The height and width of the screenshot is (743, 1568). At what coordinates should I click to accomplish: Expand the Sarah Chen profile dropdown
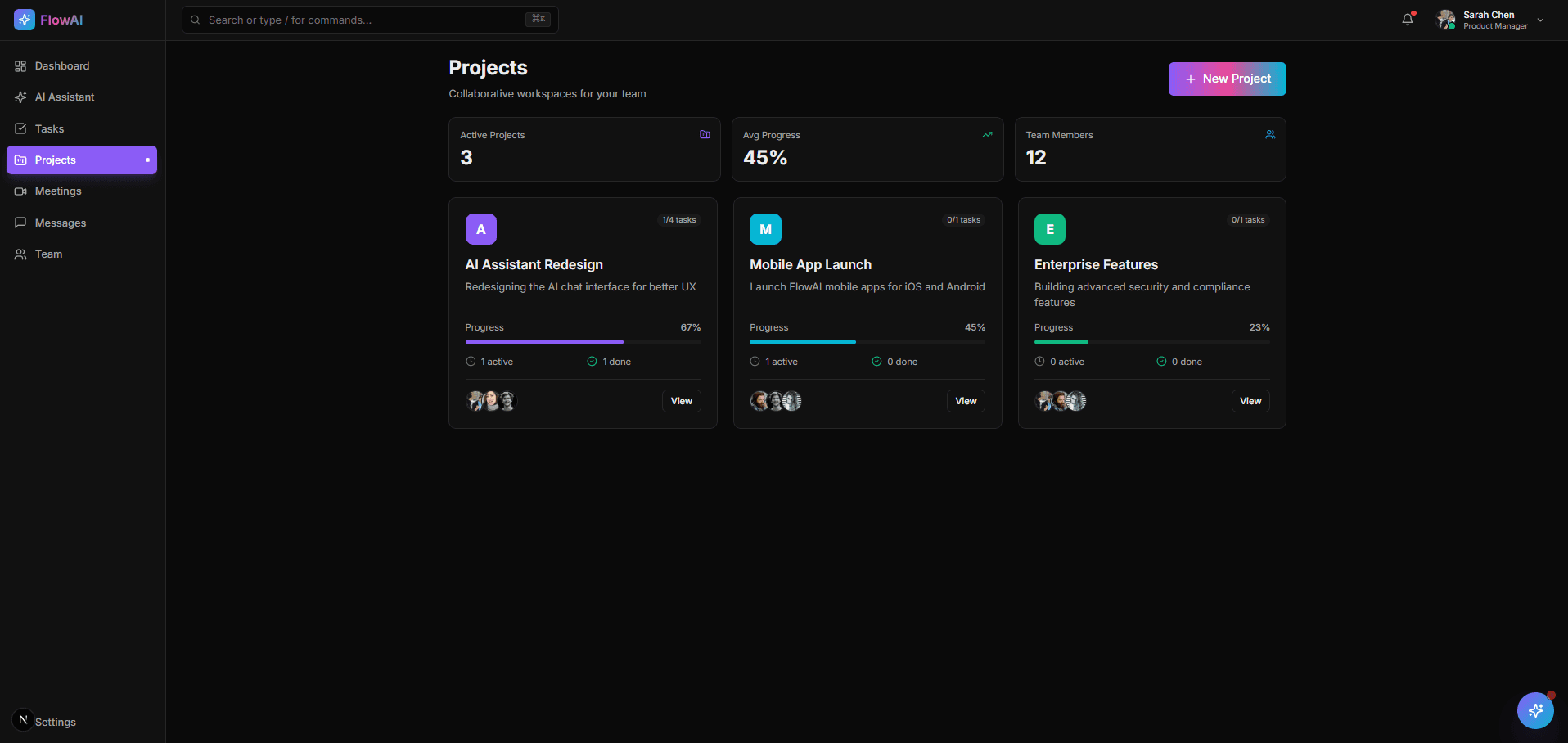point(1541,19)
